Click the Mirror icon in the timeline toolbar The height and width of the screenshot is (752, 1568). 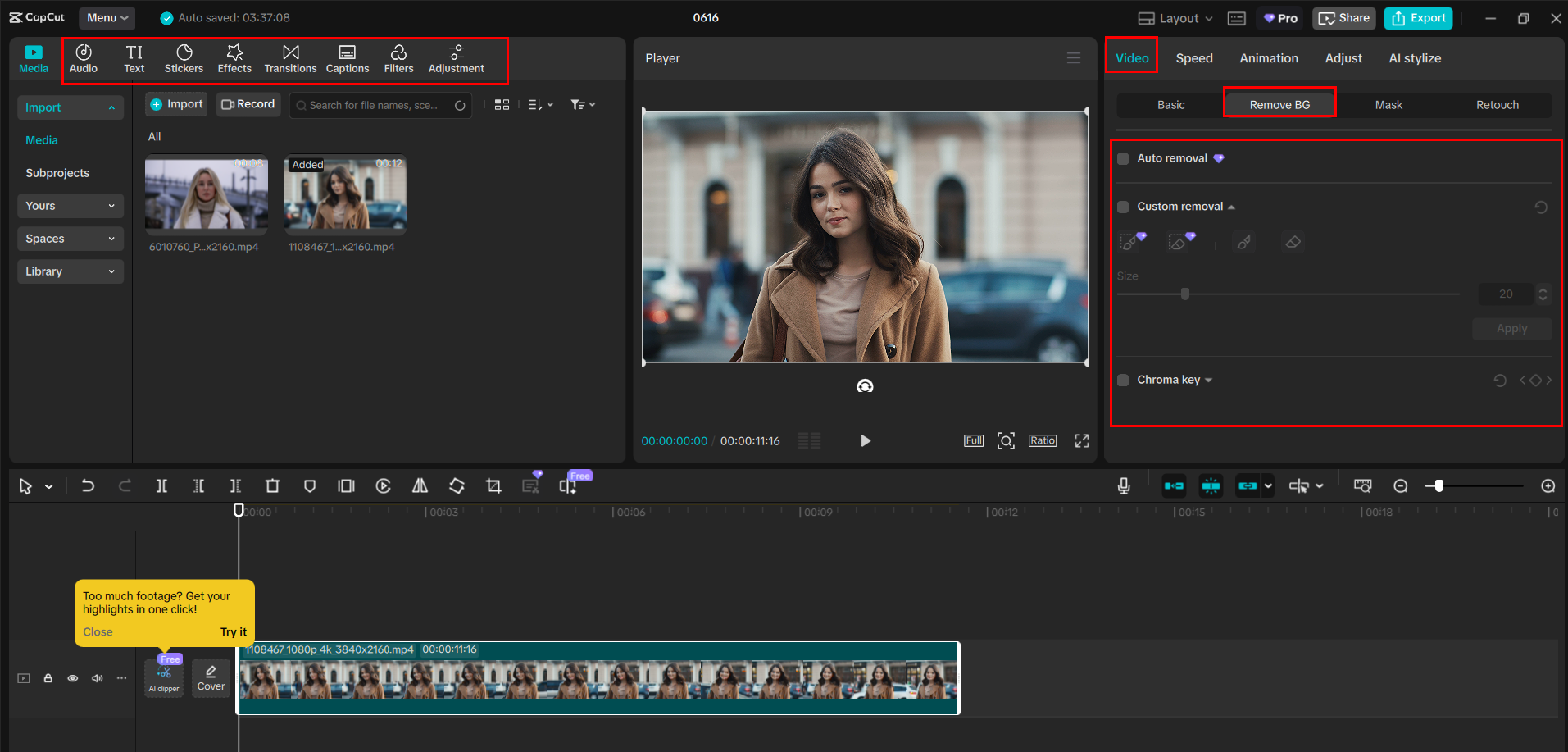(420, 485)
